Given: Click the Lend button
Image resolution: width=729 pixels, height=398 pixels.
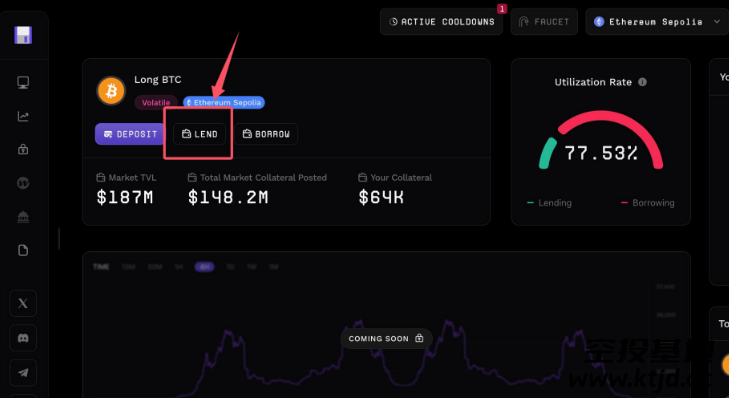Looking at the screenshot, I should pos(199,134).
